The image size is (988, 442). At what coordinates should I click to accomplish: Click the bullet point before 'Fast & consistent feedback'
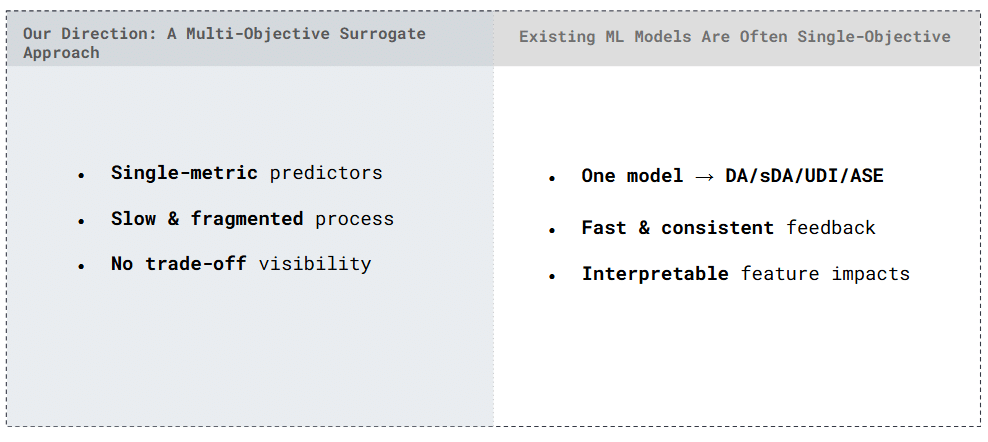(x=551, y=230)
